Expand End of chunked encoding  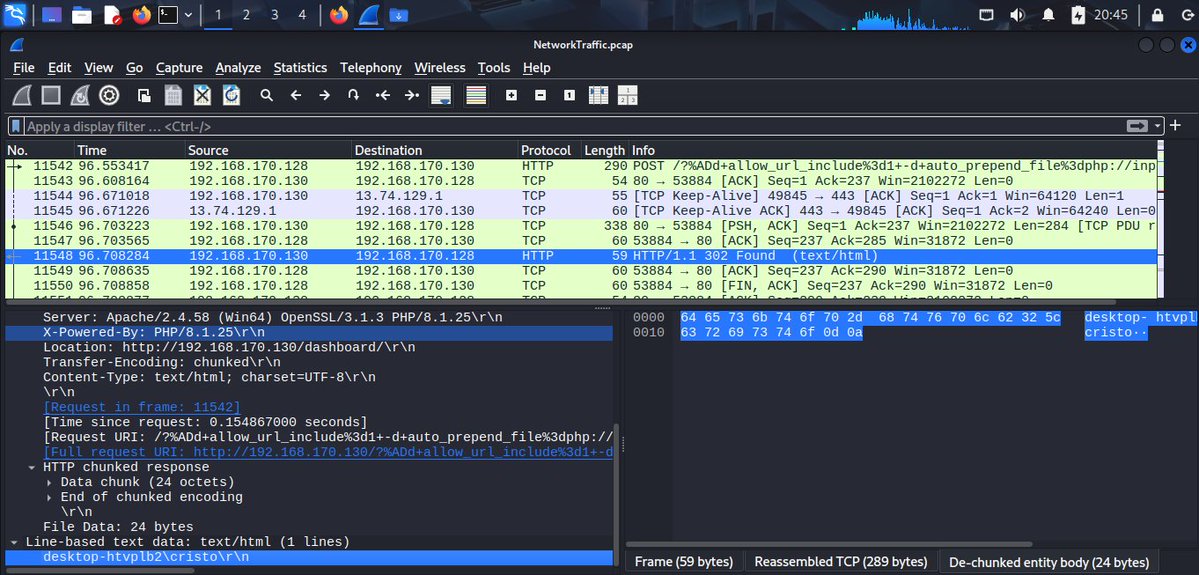[49, 497]
